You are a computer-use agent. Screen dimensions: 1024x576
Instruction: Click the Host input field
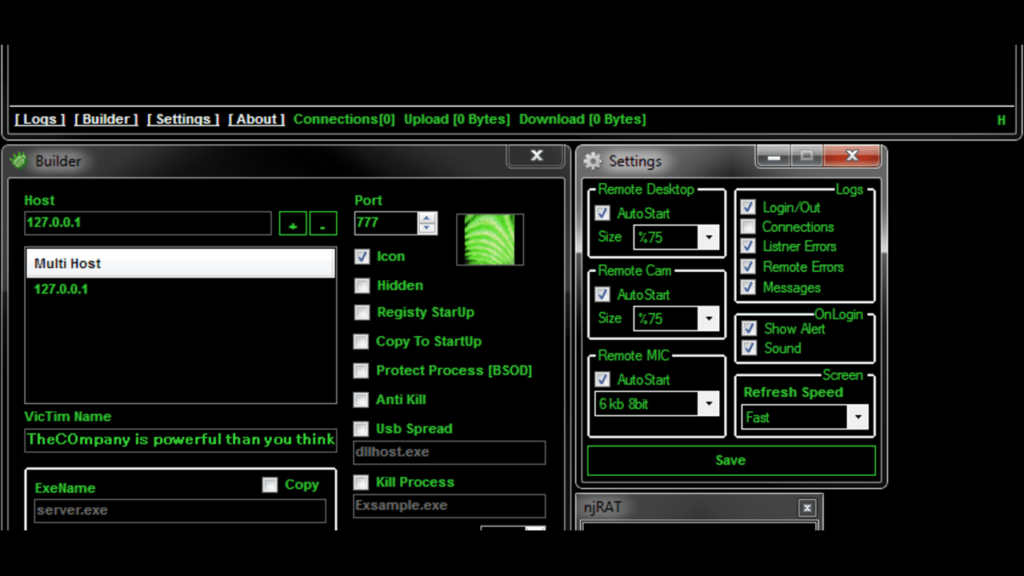(148, 223)
